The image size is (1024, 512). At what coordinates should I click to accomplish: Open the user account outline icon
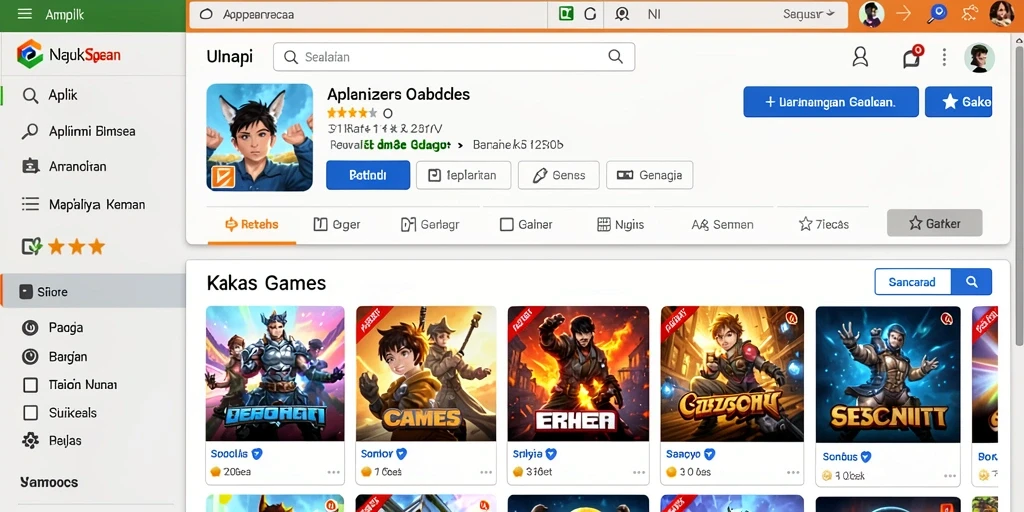click(860, 57)
